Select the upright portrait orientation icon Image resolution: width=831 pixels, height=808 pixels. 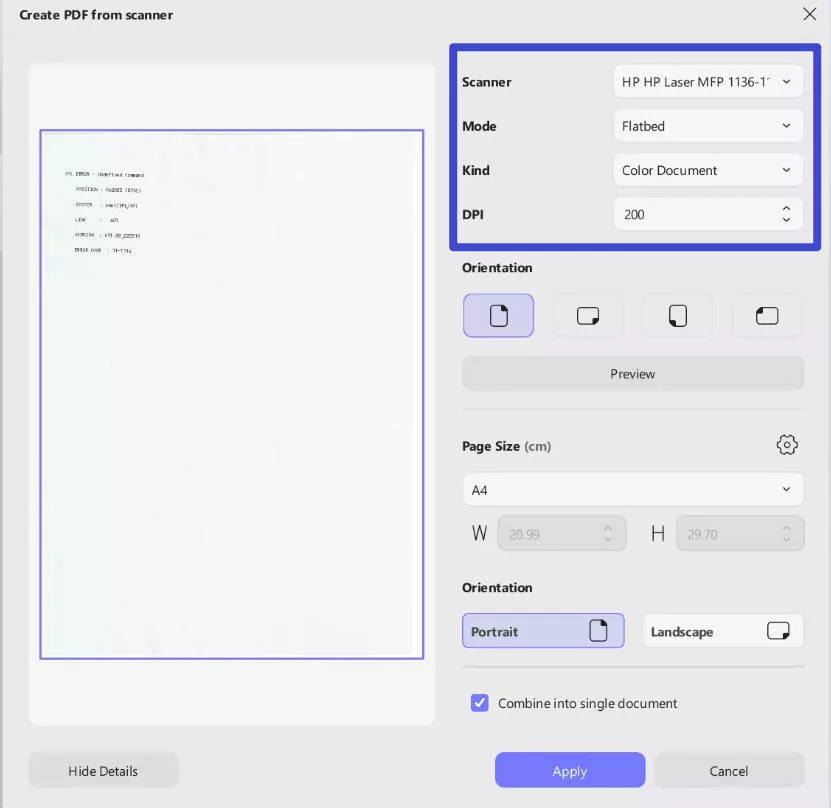tap(498, 315)
